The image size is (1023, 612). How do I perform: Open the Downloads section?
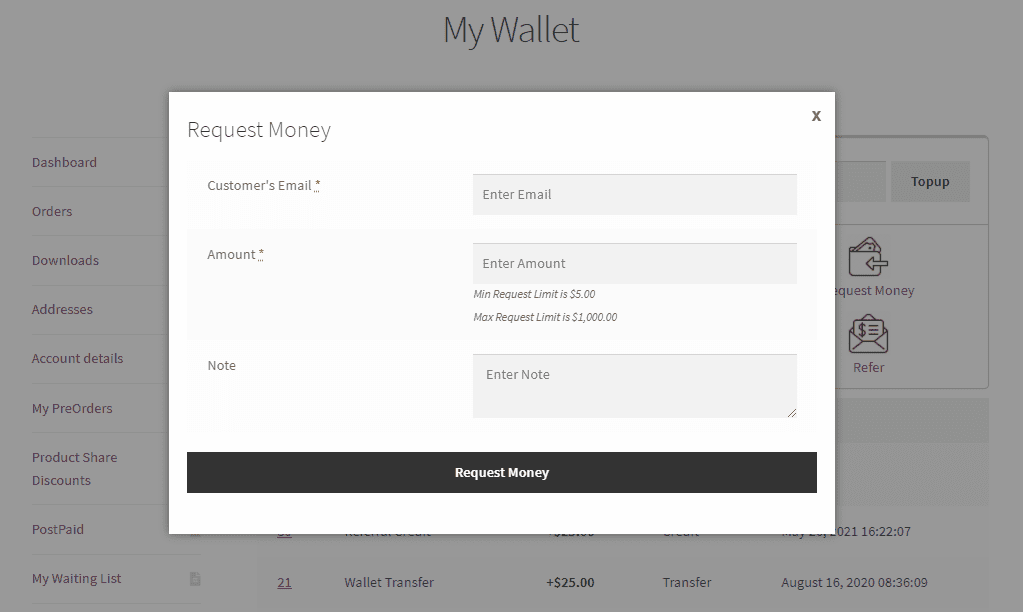tap(65, 260)
